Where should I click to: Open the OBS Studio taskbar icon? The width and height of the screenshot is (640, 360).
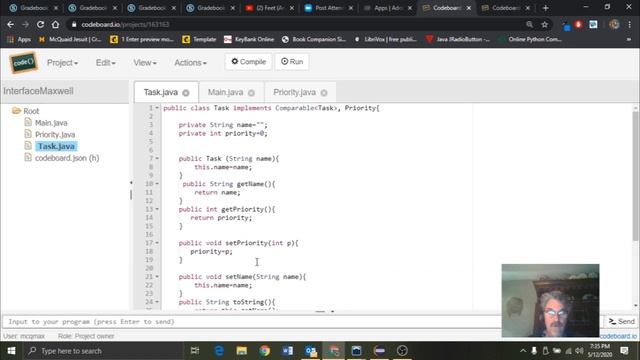402,351
